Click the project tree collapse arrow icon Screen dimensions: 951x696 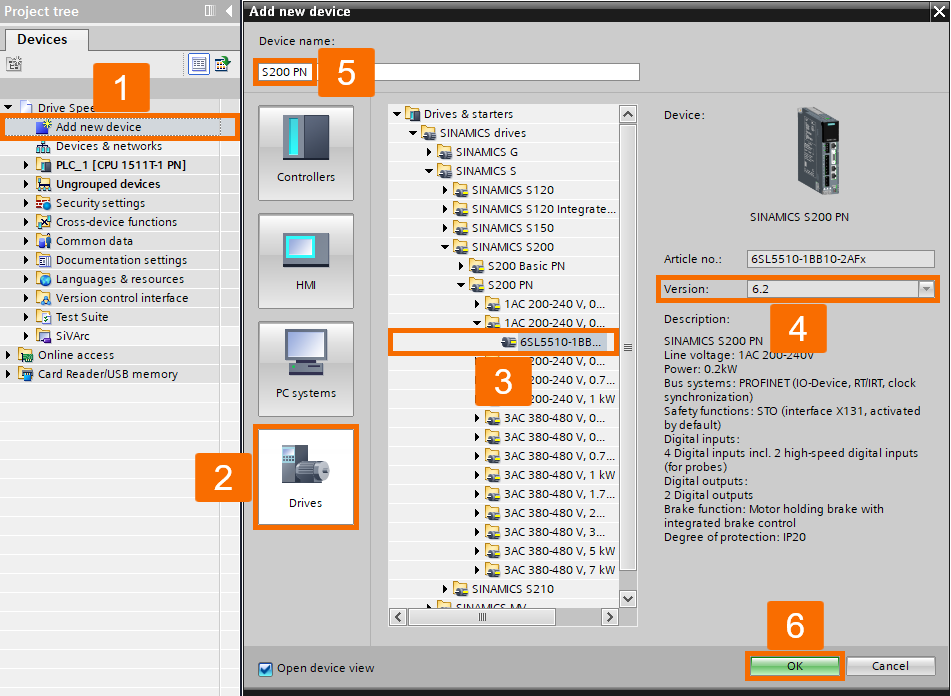coord(229,11)
